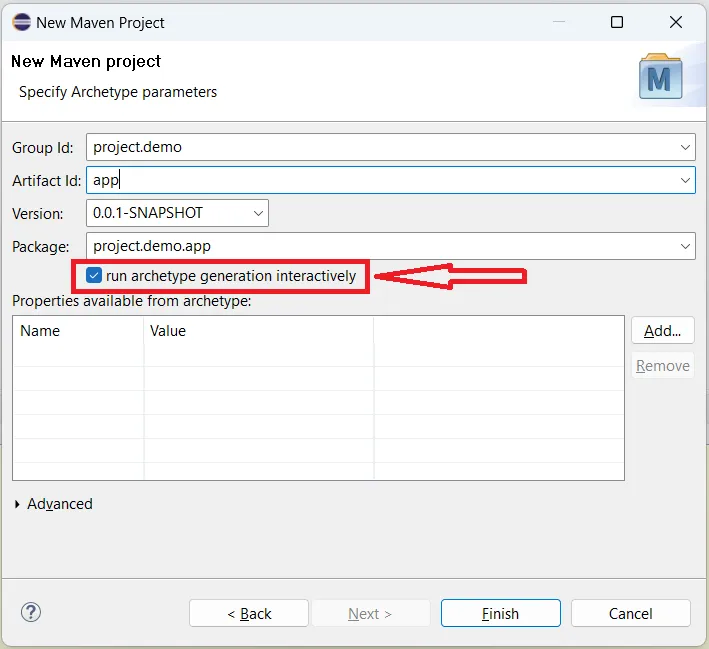Click the Add... property button
709x649 pixels.
(x=662, y=331)
